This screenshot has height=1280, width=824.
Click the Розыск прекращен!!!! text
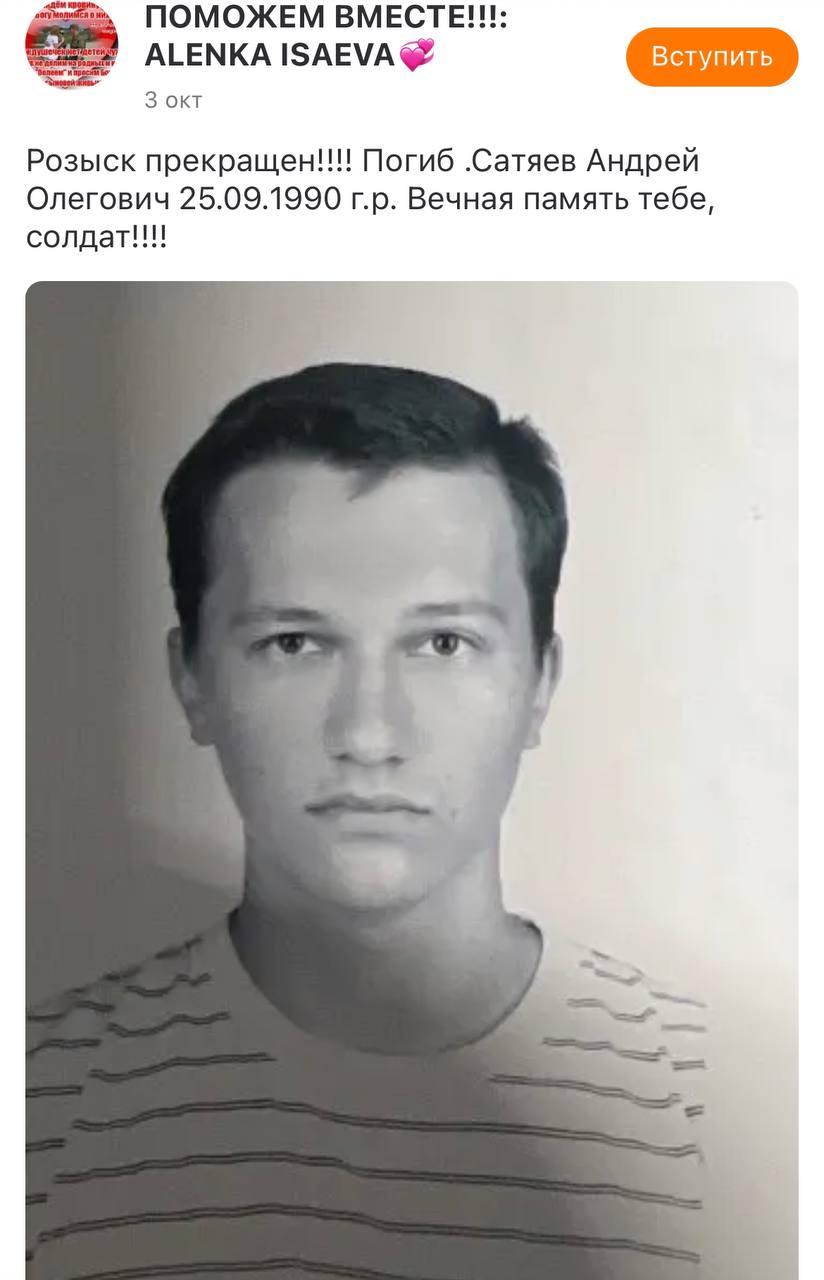[189, 162]
